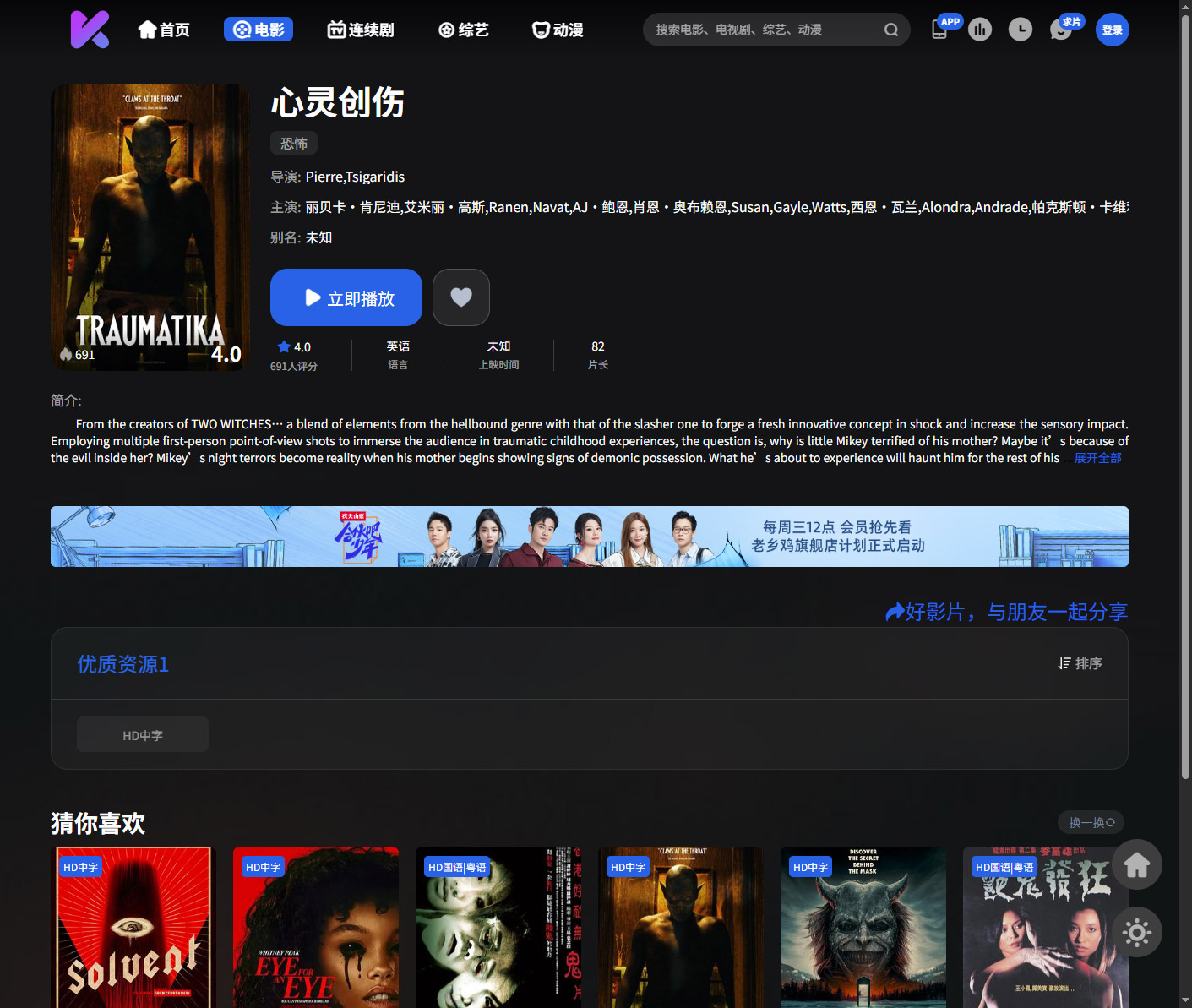View watch history via clock icon
1192x1008 pixels.
click(x=1020, y=29)
